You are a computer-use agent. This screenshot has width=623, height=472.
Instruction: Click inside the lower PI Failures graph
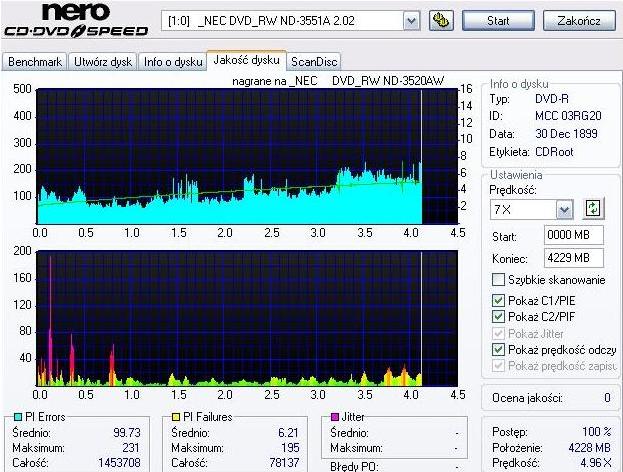247,318
